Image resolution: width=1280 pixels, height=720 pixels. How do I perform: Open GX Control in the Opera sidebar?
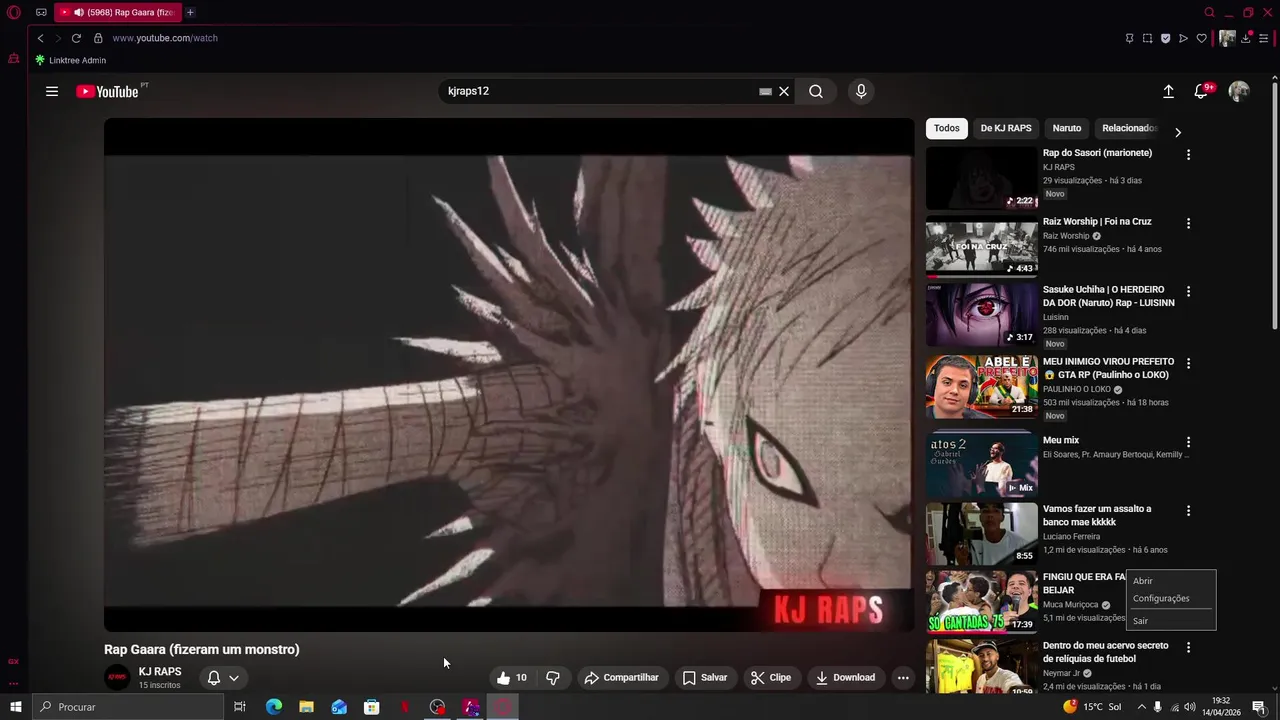14,661
